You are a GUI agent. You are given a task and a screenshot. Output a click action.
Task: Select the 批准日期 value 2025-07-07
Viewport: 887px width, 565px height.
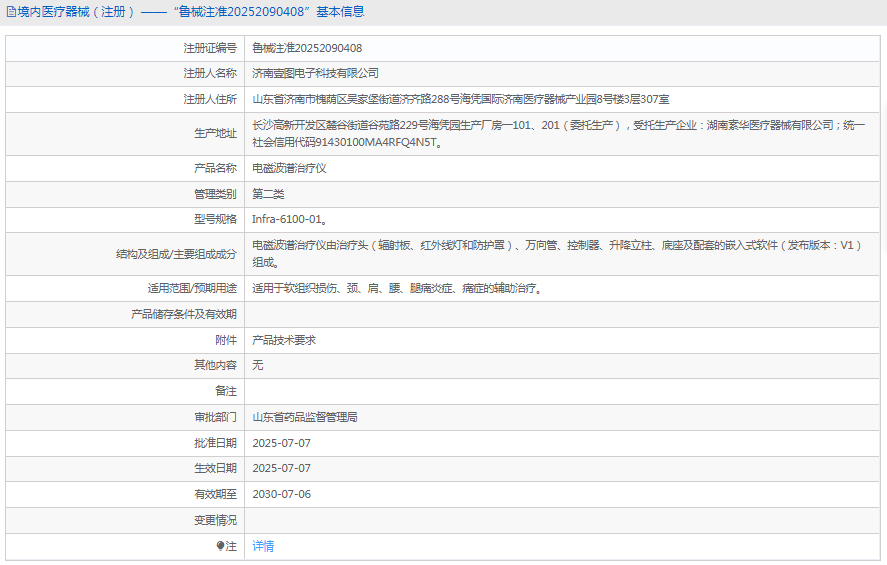click(282, 443)
